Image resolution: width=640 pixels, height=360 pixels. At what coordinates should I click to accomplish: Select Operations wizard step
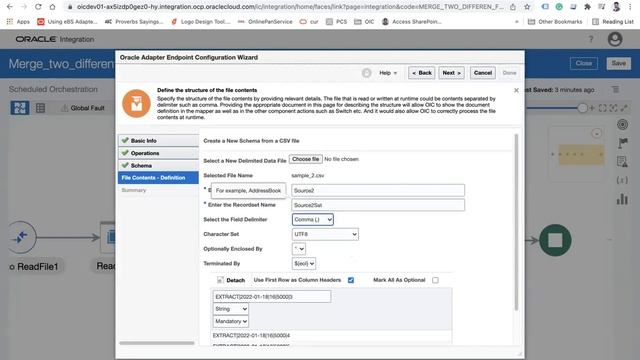(158, 153)
